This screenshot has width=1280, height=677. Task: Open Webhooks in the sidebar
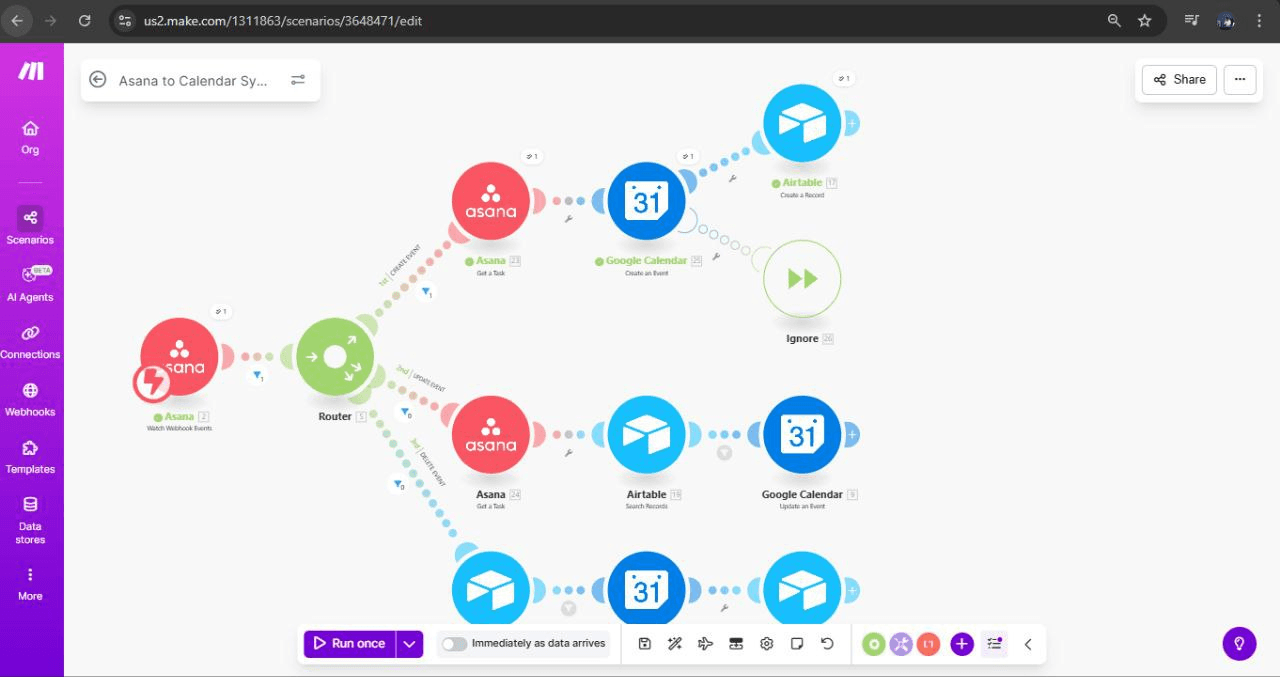[x=30, y=398]
